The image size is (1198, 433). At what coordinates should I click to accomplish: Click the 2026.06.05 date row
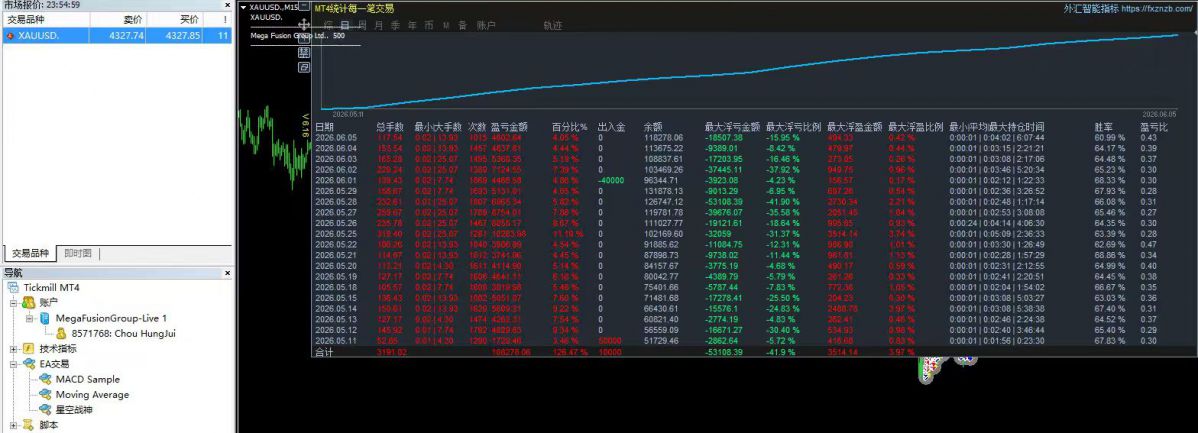(335, 137)
